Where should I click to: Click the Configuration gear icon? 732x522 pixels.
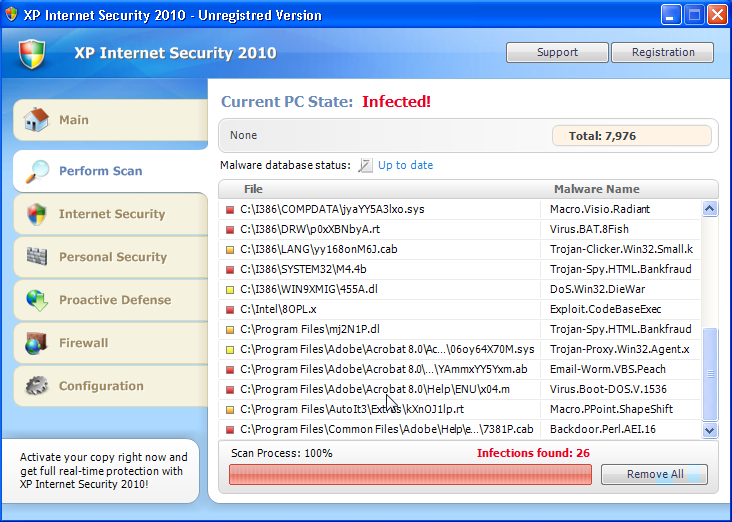point(37,386)
